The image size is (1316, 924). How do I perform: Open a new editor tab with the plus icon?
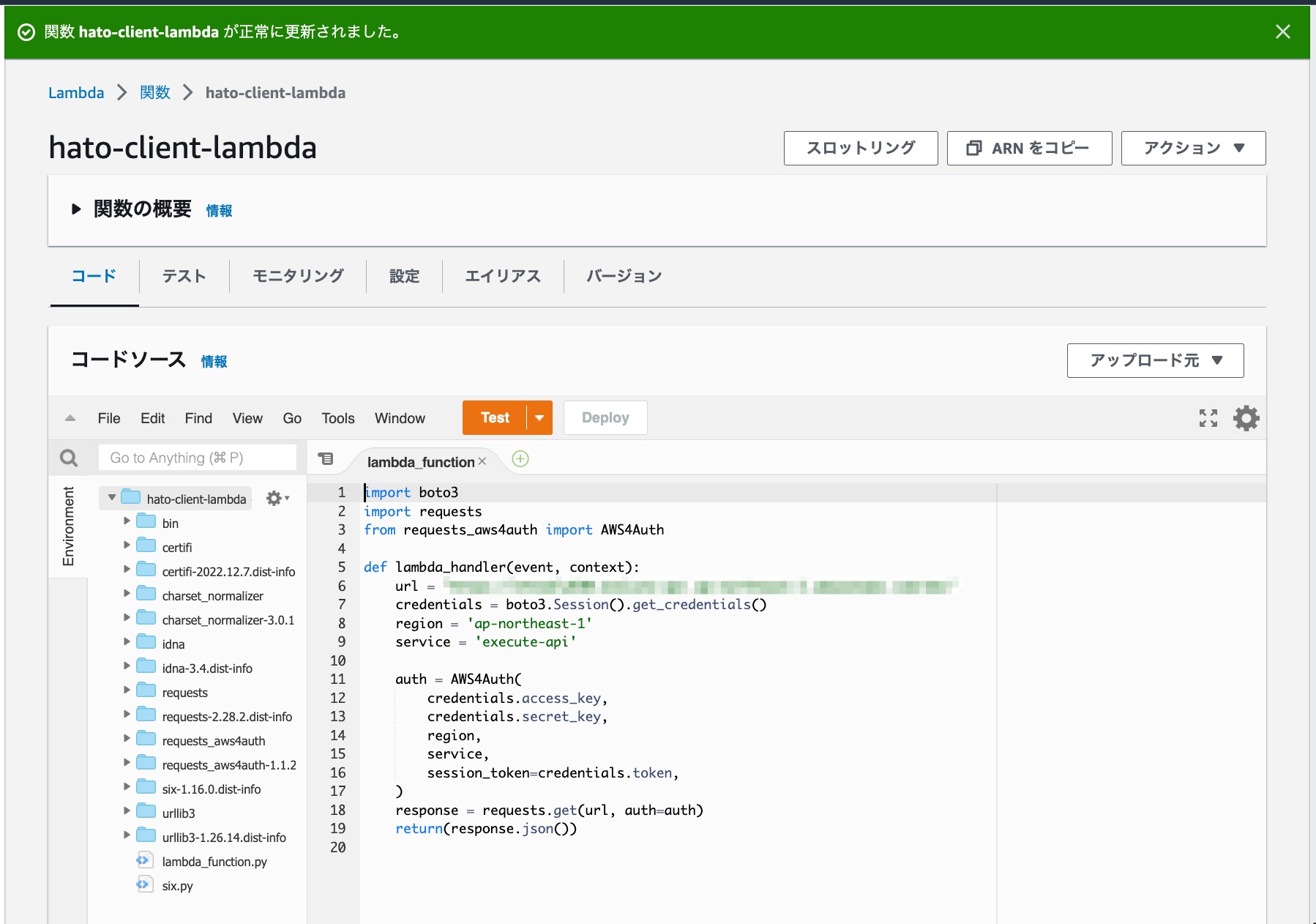click(520, 458)
